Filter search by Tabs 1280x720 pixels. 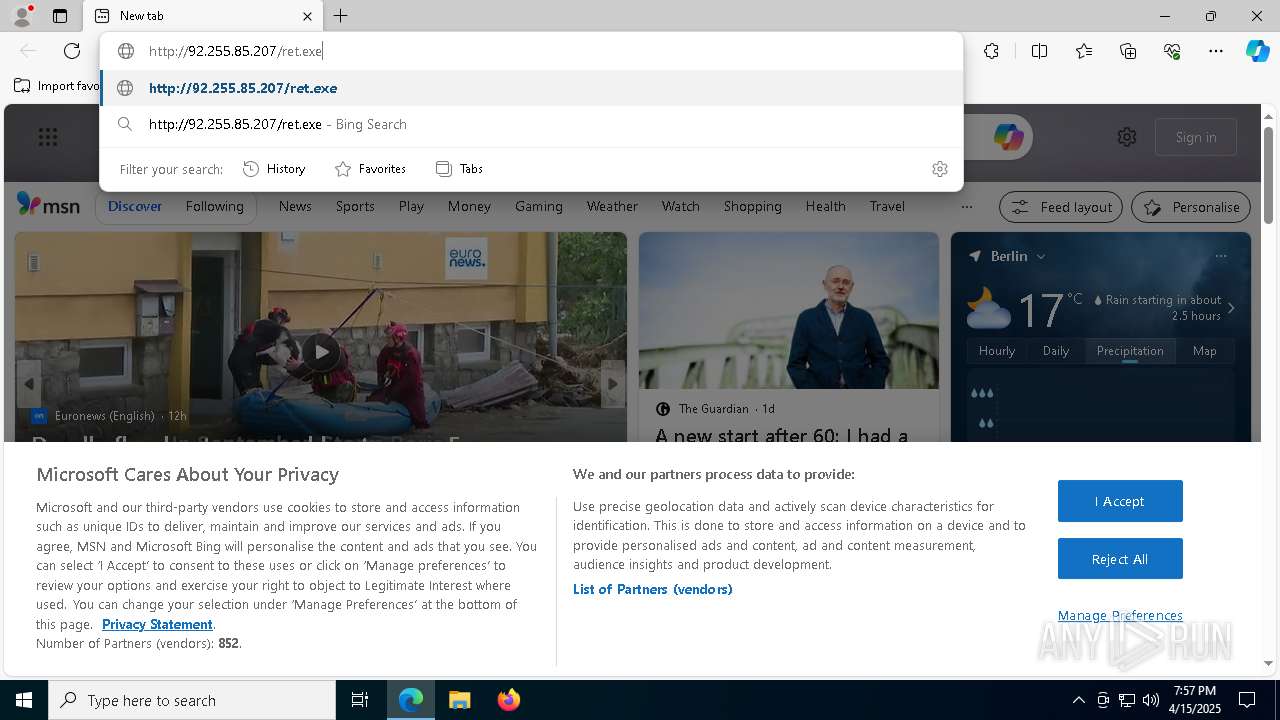pos(460,169)
